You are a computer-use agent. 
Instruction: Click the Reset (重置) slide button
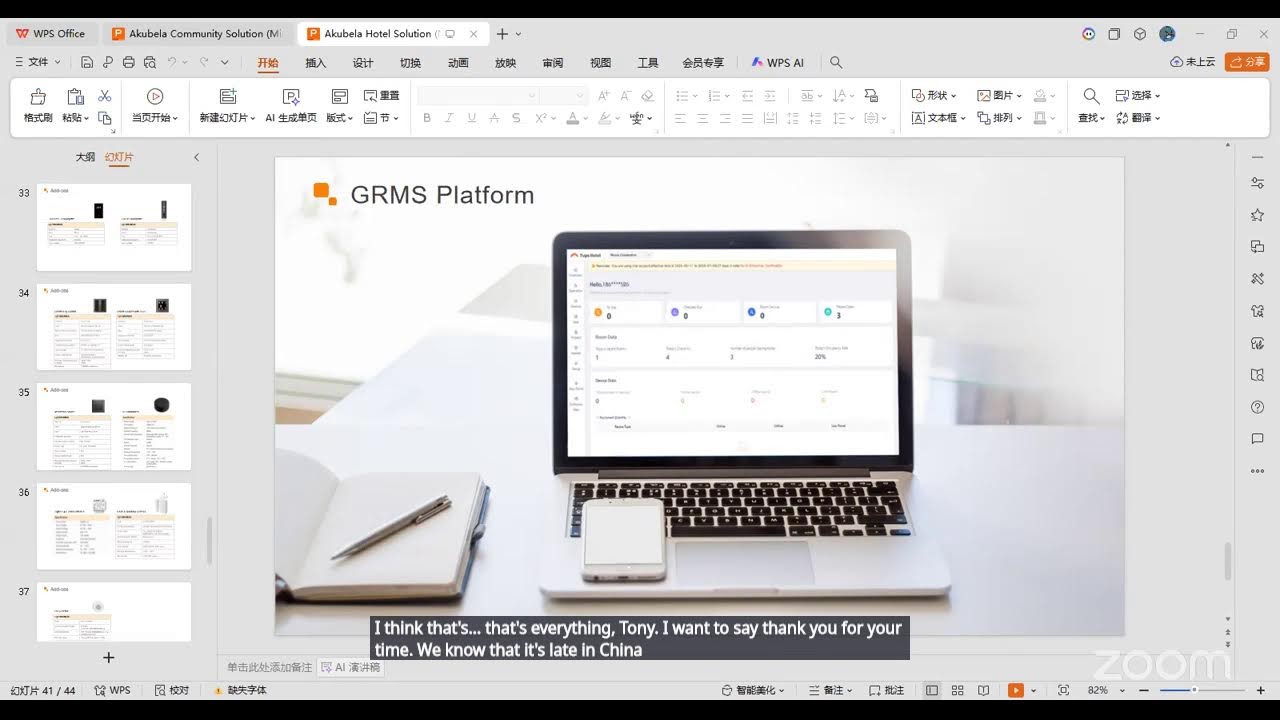pos(381,96)
